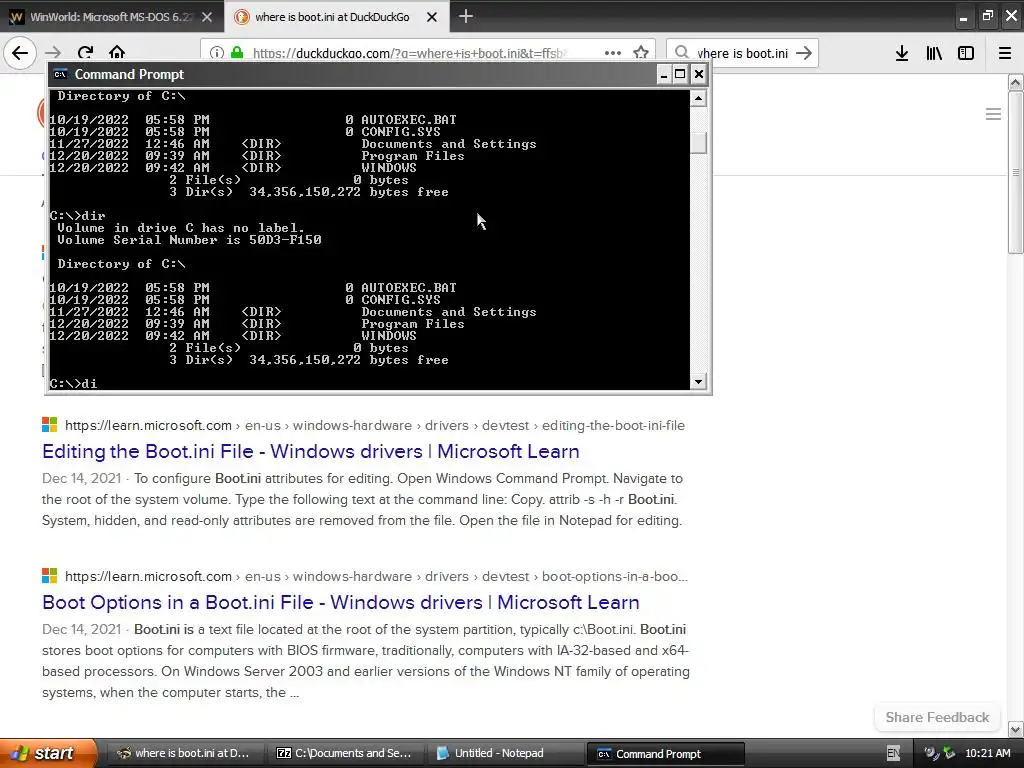
Task: Click the page scrollbar up arrow
Action: (x=1016, y=82)
